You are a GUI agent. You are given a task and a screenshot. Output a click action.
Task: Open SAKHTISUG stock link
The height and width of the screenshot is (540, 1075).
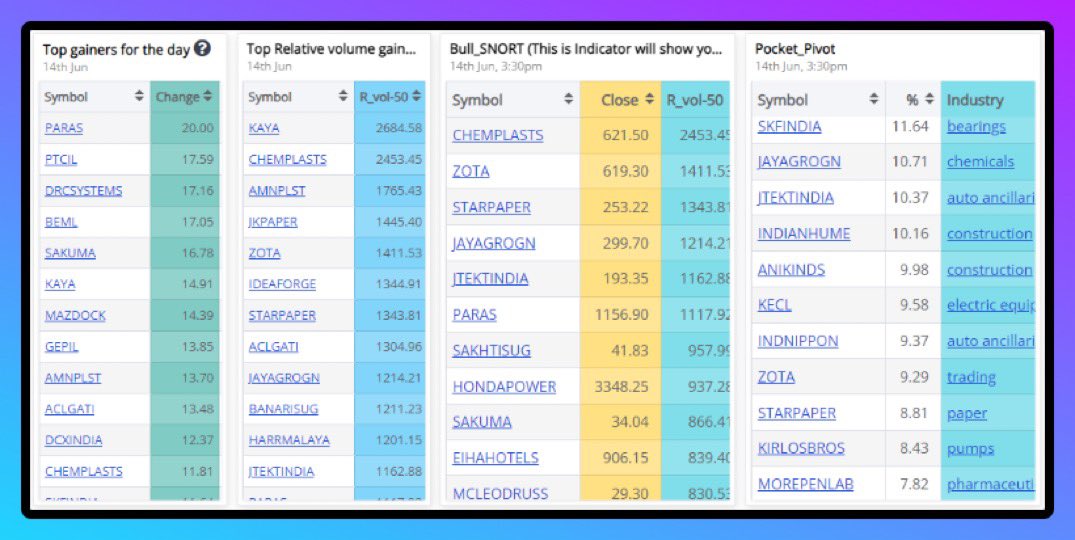492,351
